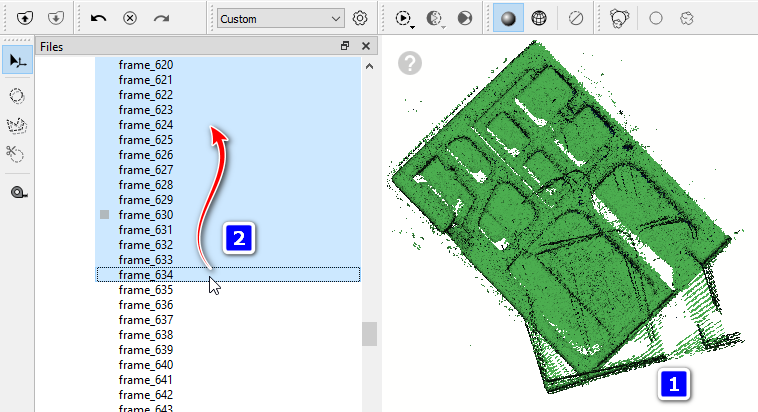Screen dimensions: 758x412
Task: Open the Custom preset dropdown
Action: [280, 18]
